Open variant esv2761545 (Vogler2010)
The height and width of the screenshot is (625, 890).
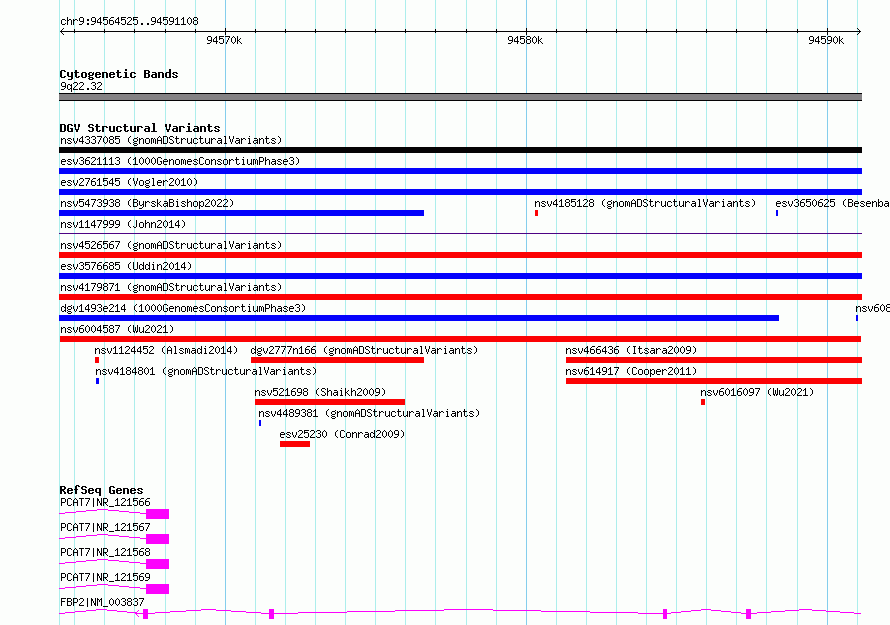(x=129, y=182)
